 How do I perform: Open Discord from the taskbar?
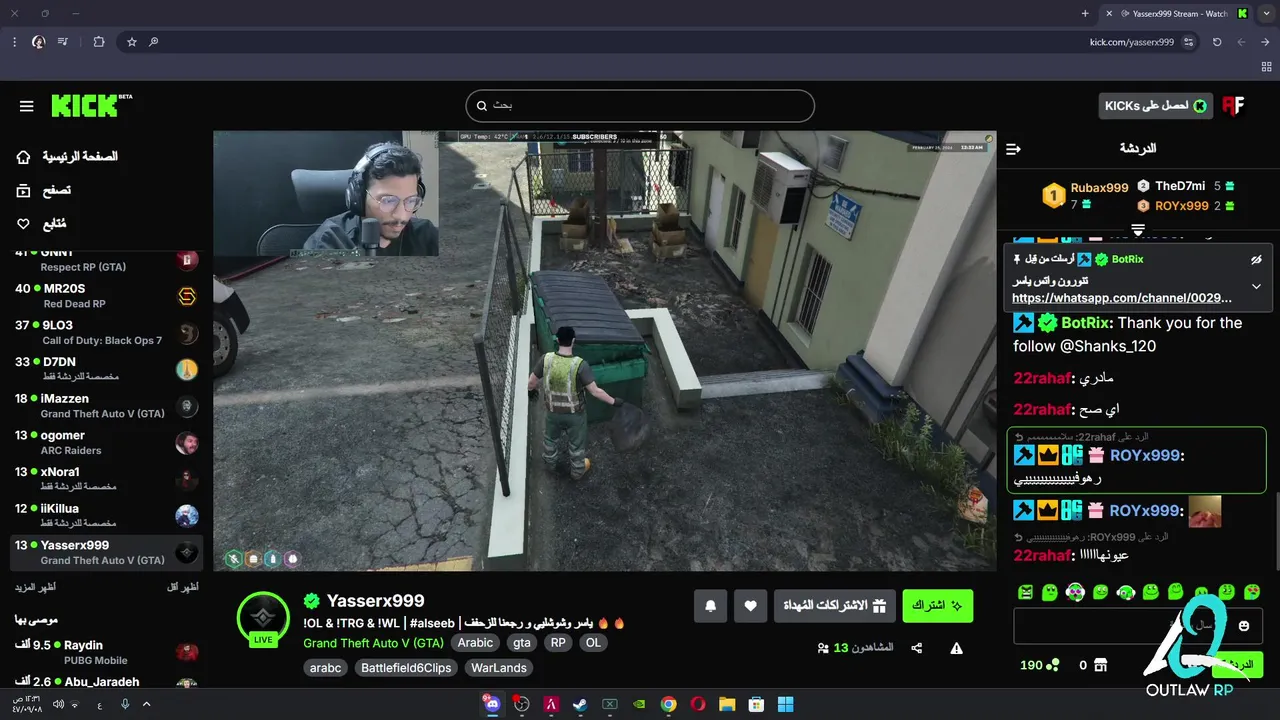[492, 704]
